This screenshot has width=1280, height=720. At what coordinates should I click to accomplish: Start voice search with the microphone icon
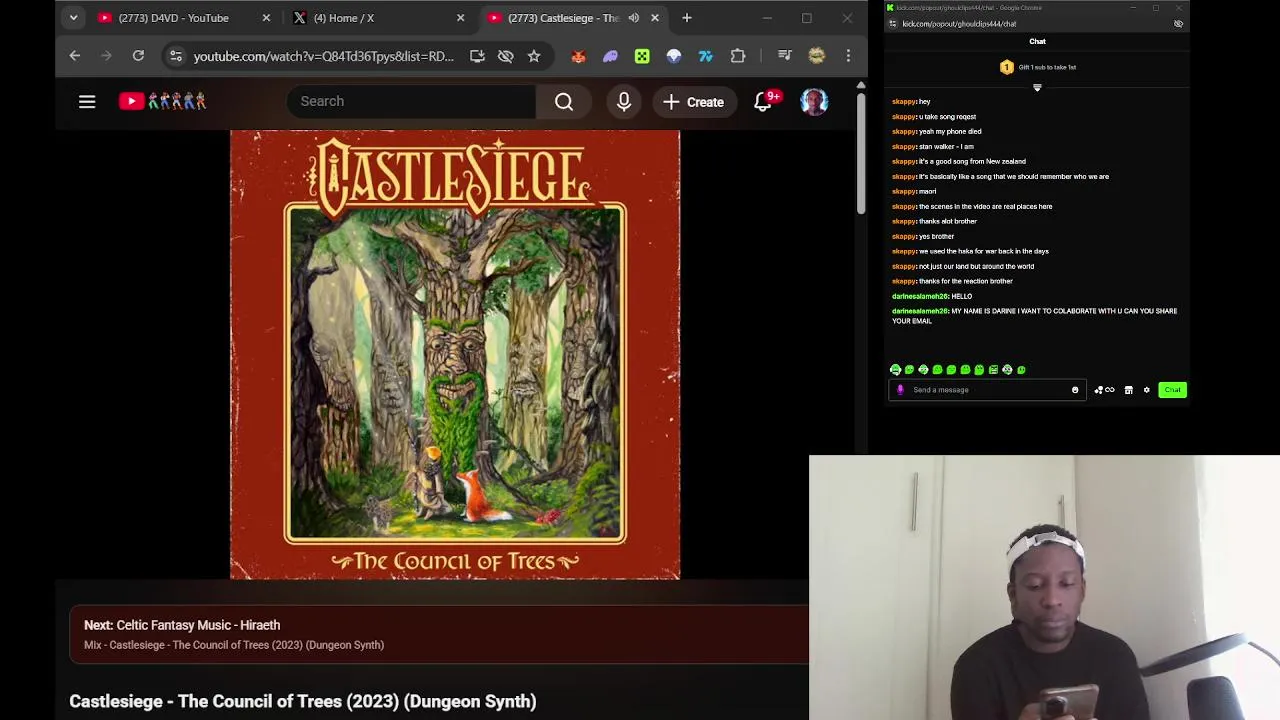click(x=624, y=101)
